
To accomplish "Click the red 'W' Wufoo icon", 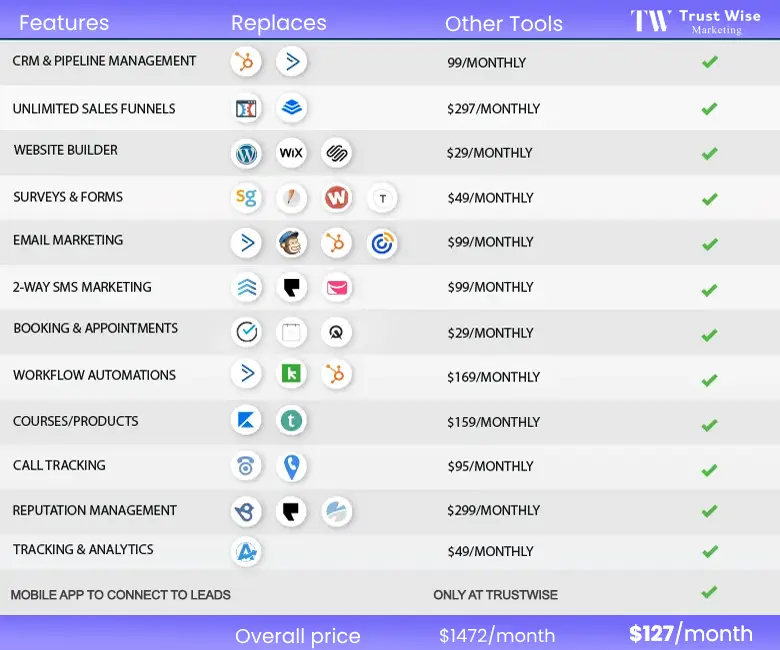I will click(x=337, y=198).
